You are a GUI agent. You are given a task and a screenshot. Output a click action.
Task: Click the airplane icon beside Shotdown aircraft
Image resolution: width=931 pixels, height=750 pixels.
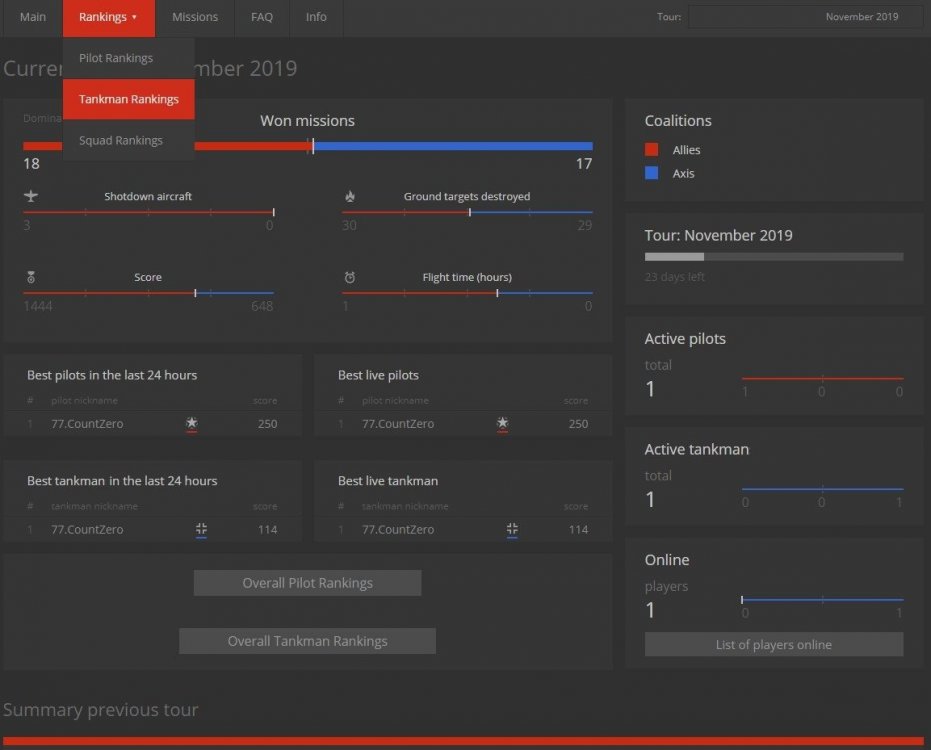[x=30, y=196]
